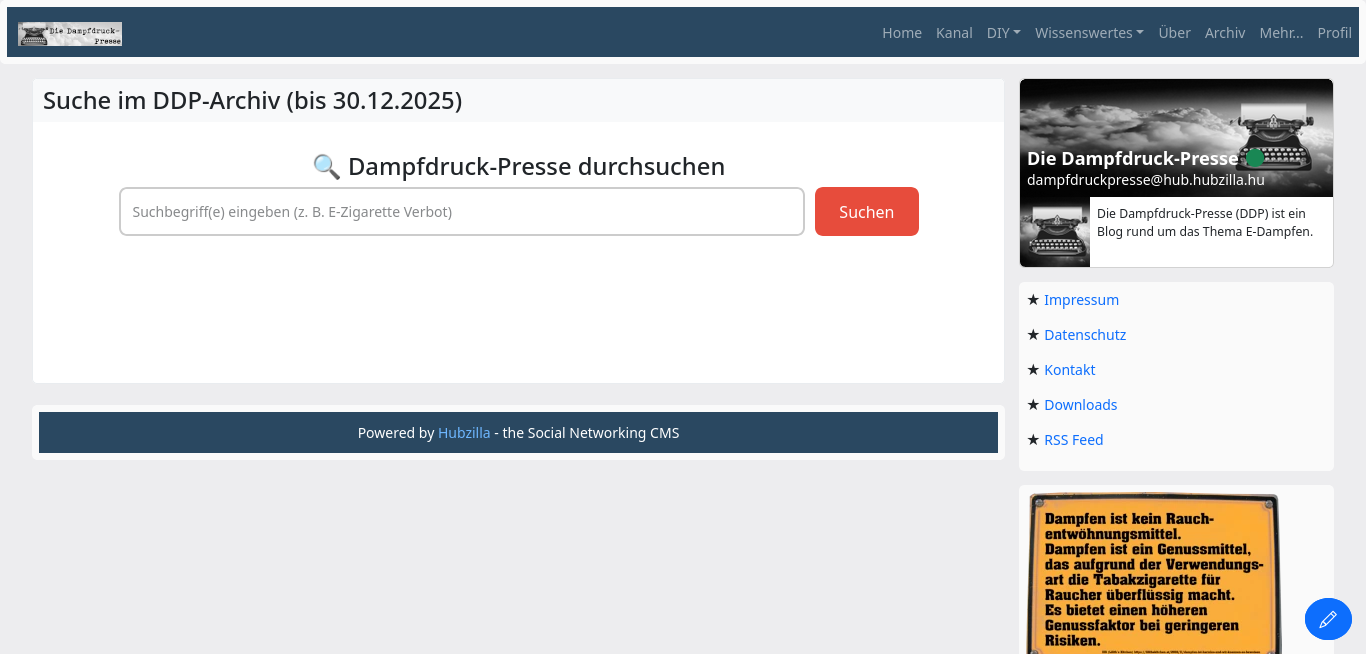The width and height of the screenshot is (1366, 654).
Task: Click the blue pencil edit button
Action: tap(1328, 619)
